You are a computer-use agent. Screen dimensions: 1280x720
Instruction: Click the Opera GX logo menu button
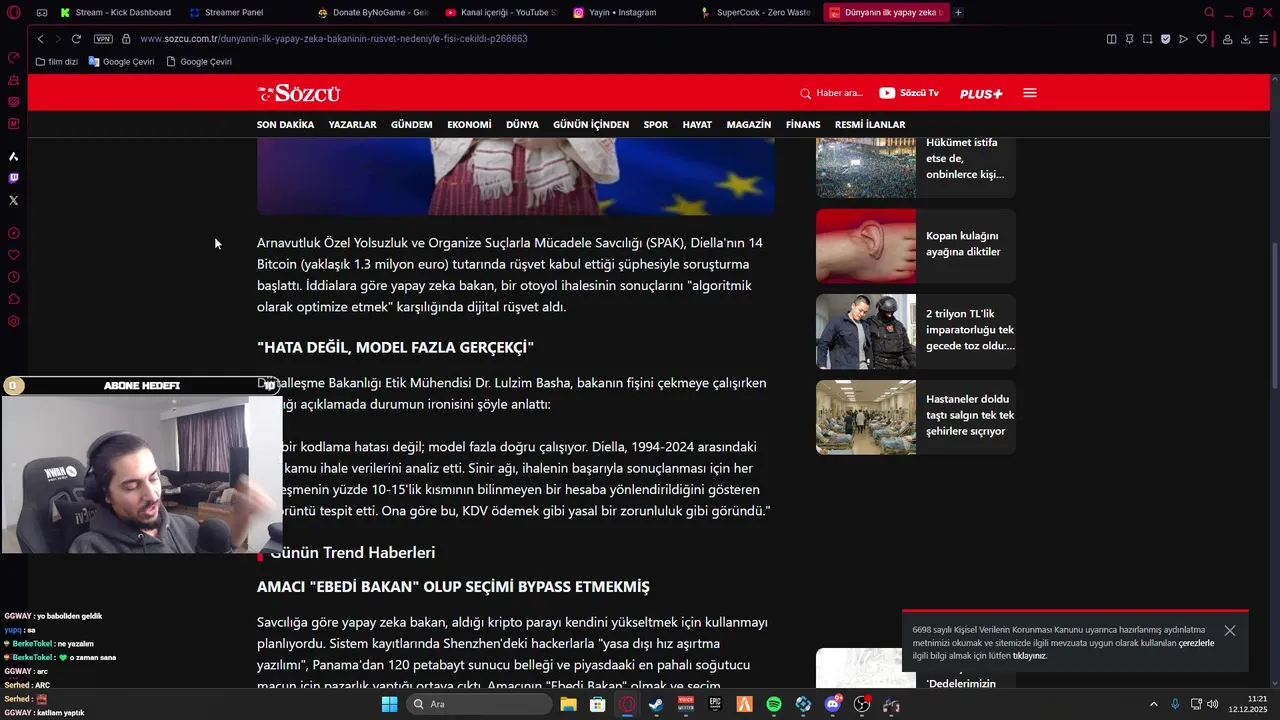[x=13, y=13]
